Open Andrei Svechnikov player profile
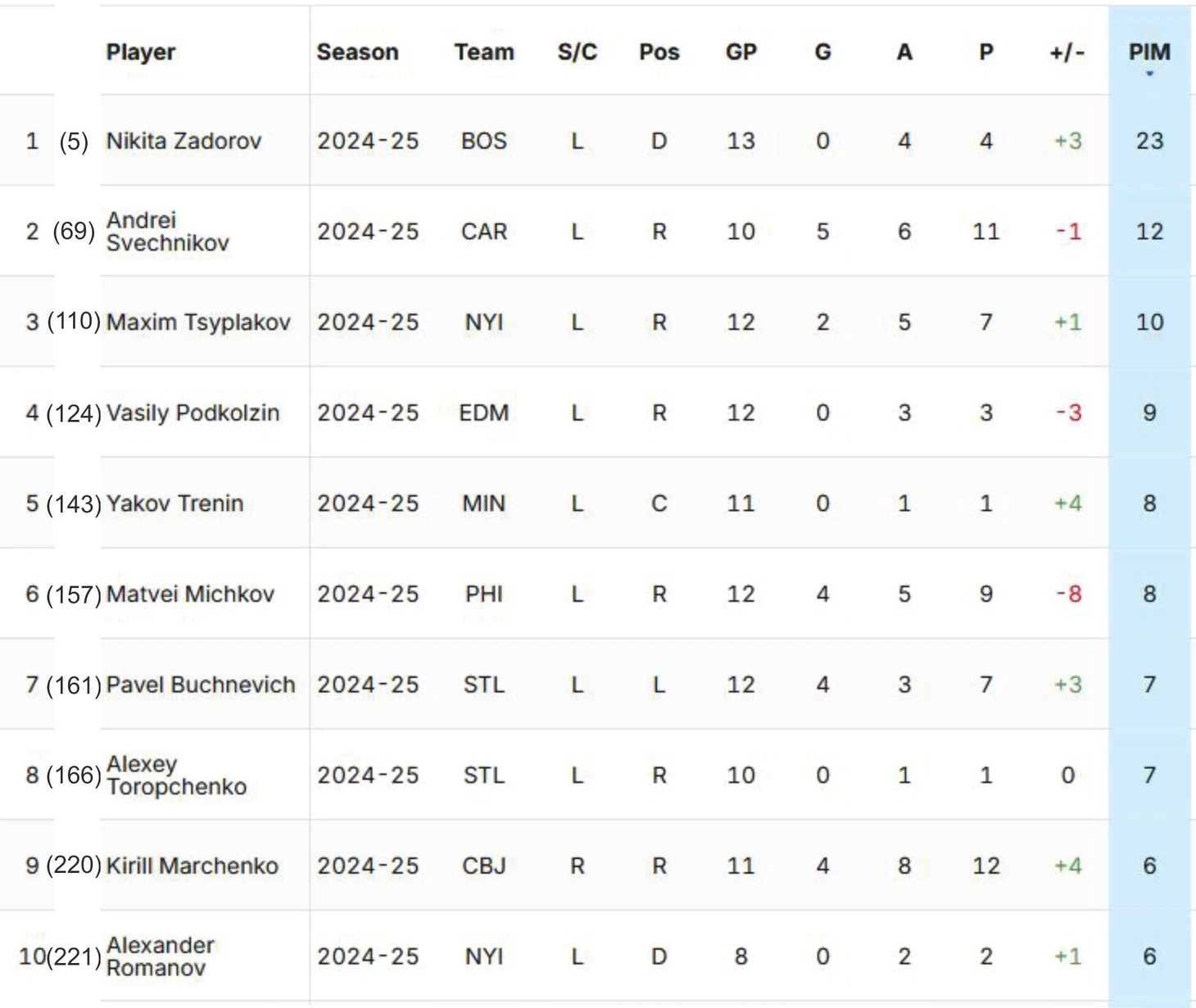 point(167,231)
